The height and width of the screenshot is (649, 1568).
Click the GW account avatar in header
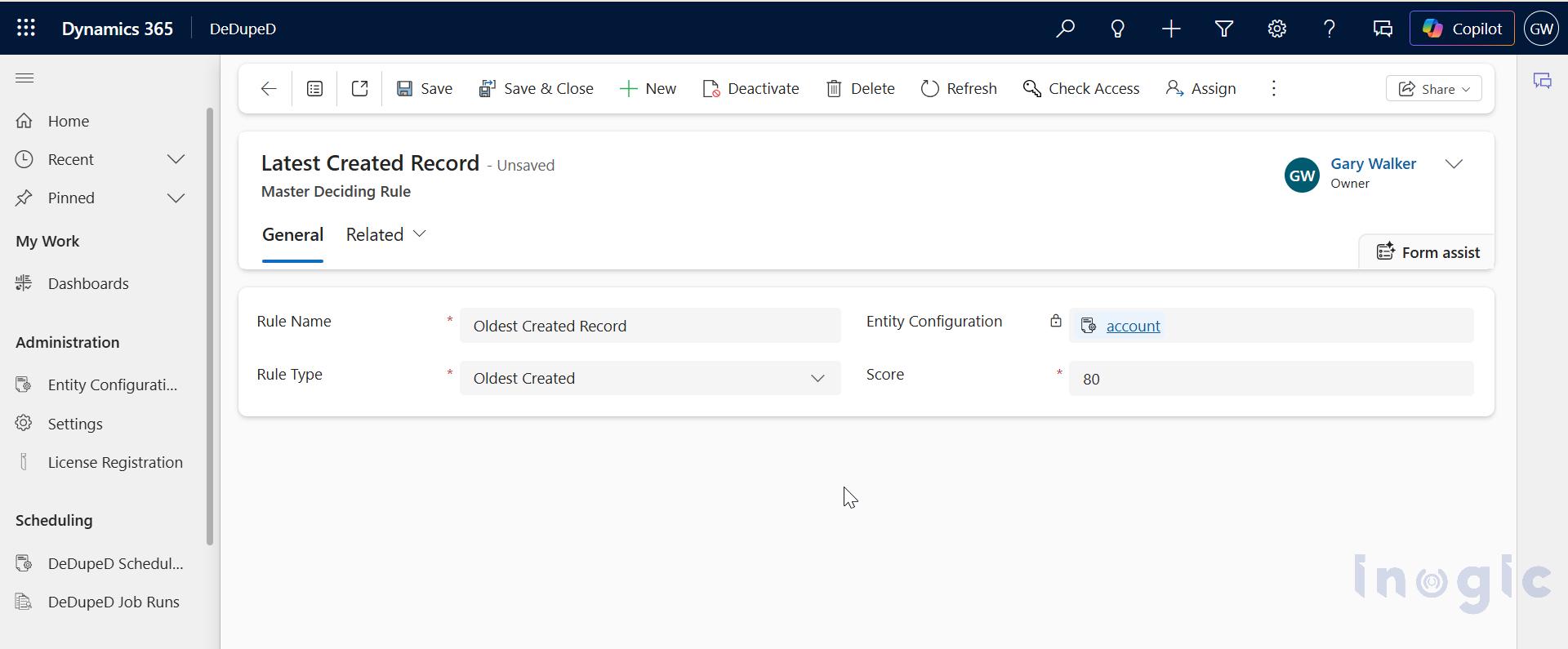pos(1541,29)
